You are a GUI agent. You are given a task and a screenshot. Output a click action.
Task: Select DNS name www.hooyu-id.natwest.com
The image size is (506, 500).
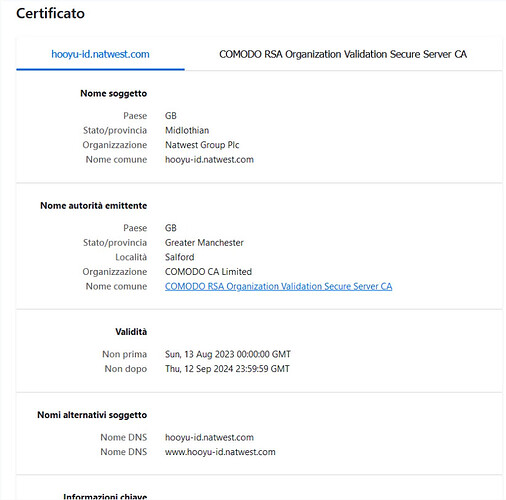(220, 452)
